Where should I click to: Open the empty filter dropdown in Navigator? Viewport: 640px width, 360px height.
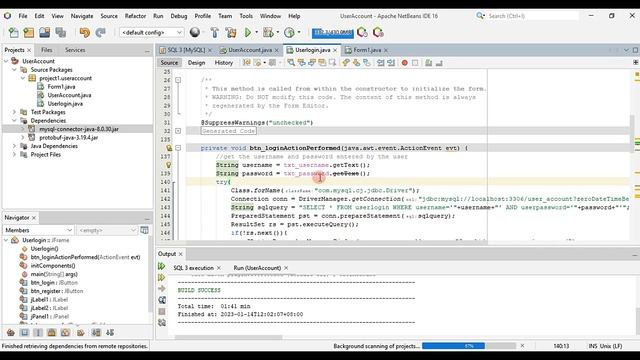point(107,230)
